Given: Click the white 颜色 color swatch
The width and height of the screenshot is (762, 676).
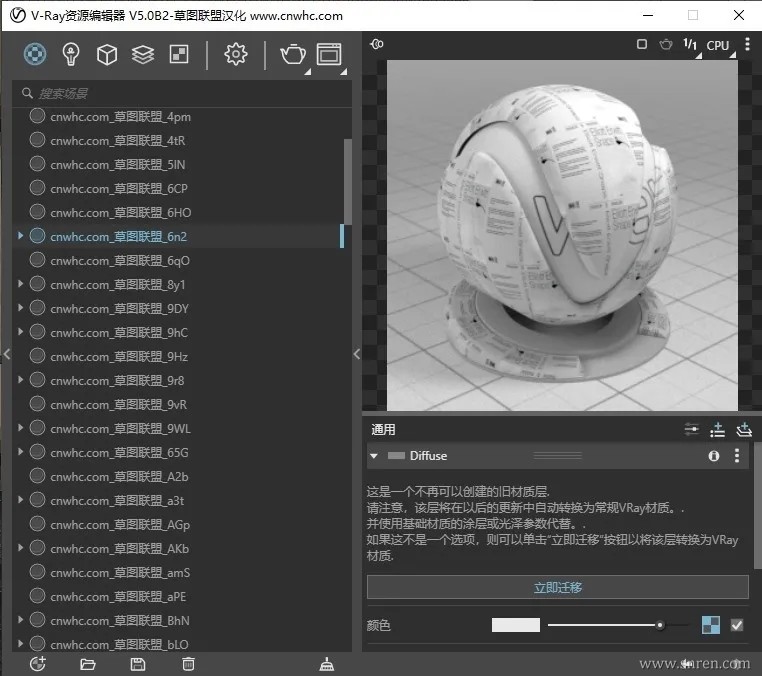Looking at the screenshot, I should coord(515,625).
